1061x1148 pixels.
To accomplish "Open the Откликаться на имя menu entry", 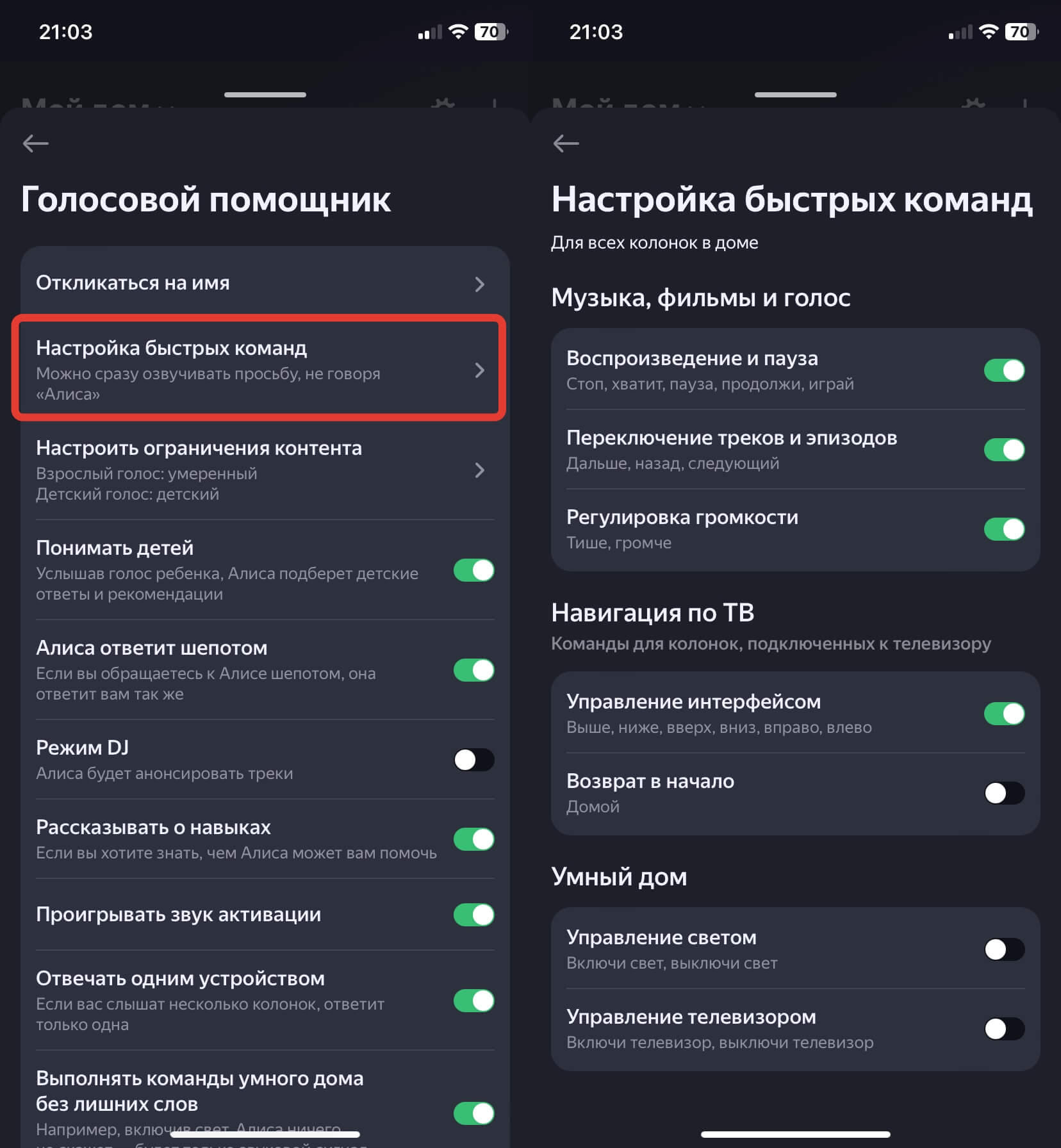I will pyautogui.click(x=133, y=283).
